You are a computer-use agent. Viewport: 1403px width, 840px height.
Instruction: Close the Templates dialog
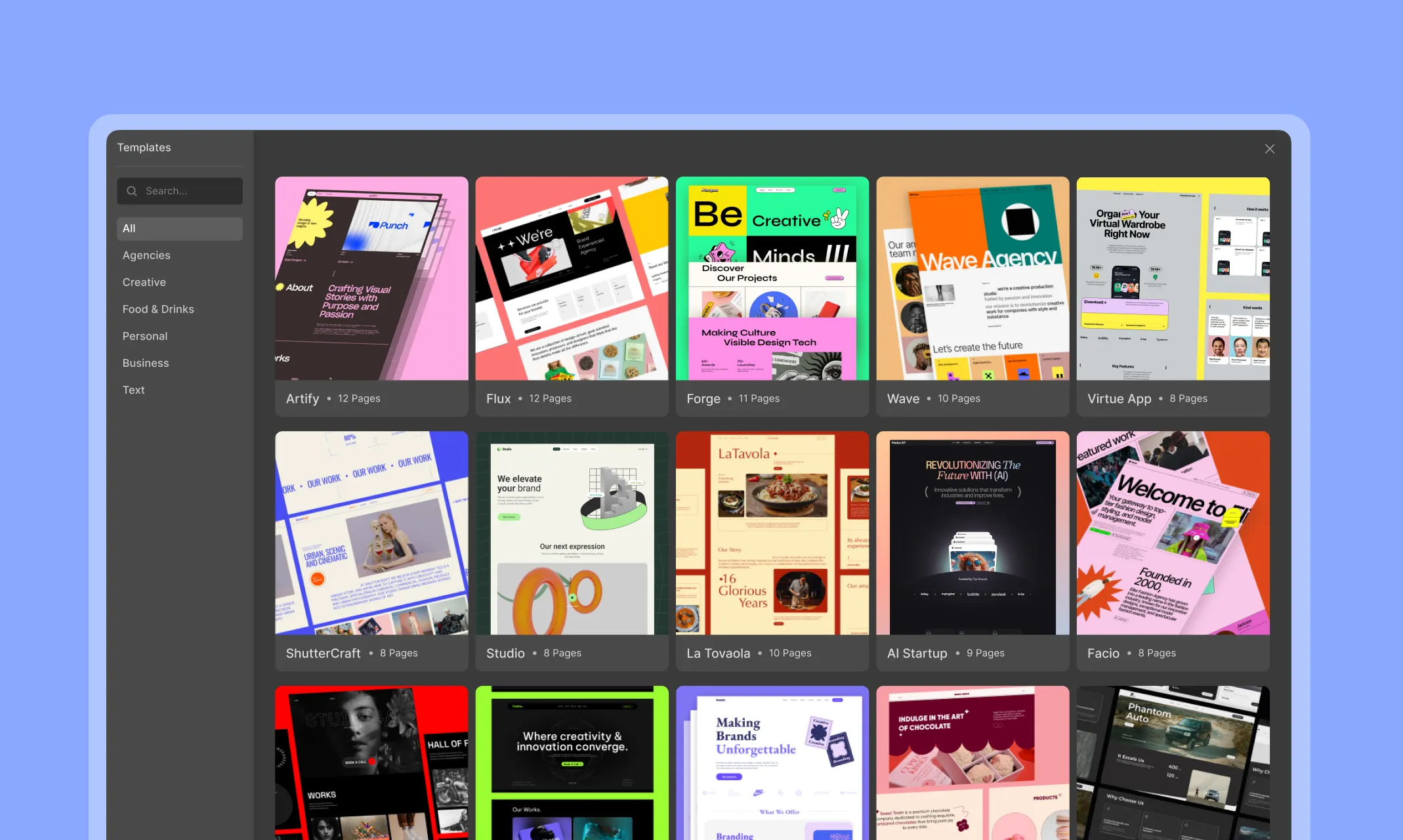tap(1270, 149)
